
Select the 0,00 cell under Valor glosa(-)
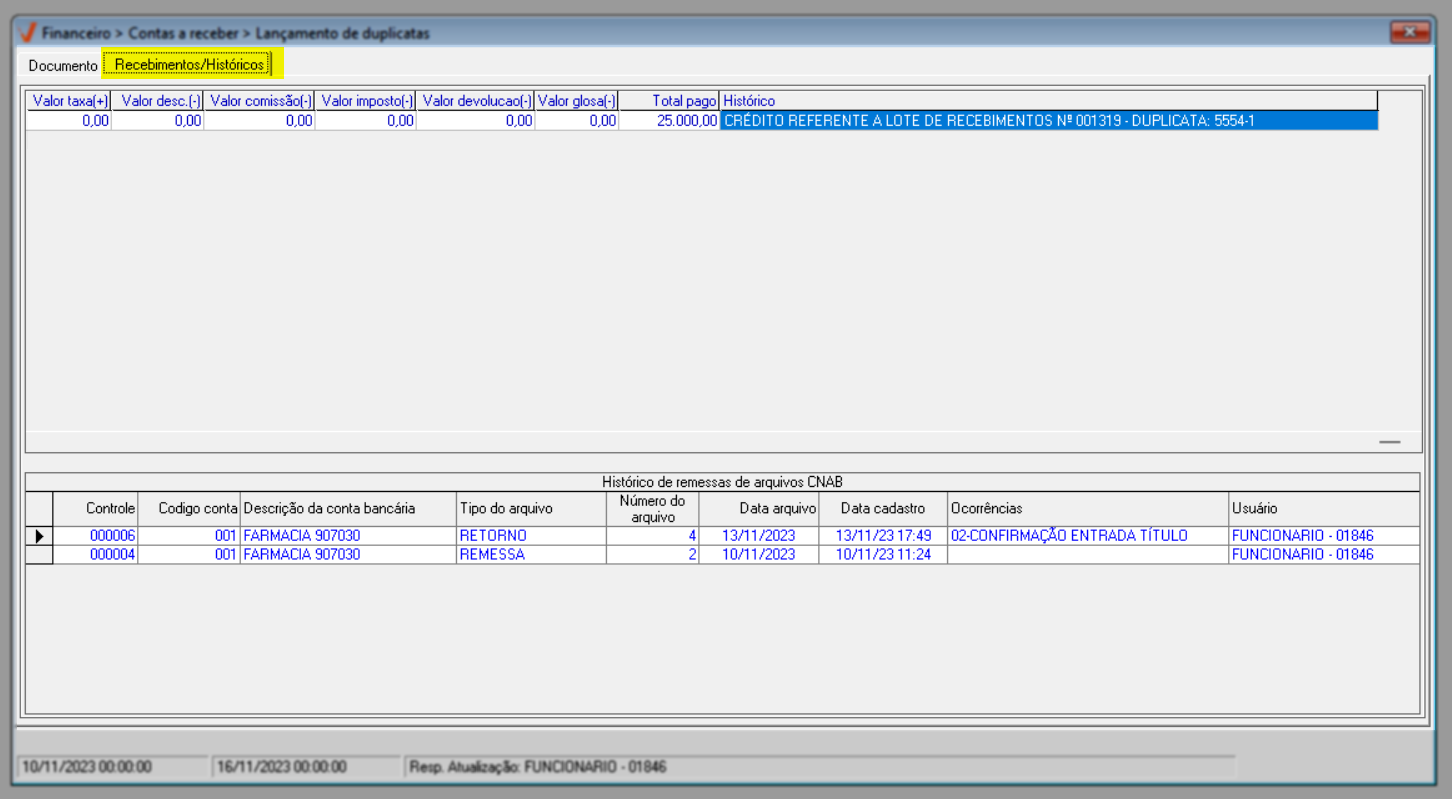click(x=577, y=121)
